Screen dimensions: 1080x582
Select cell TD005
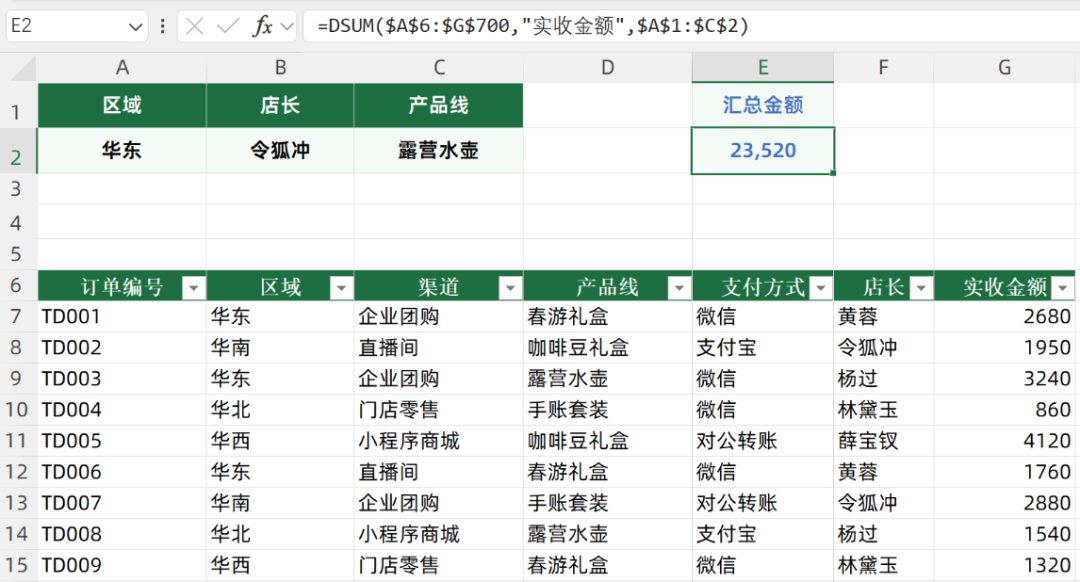tap(122, 441)
